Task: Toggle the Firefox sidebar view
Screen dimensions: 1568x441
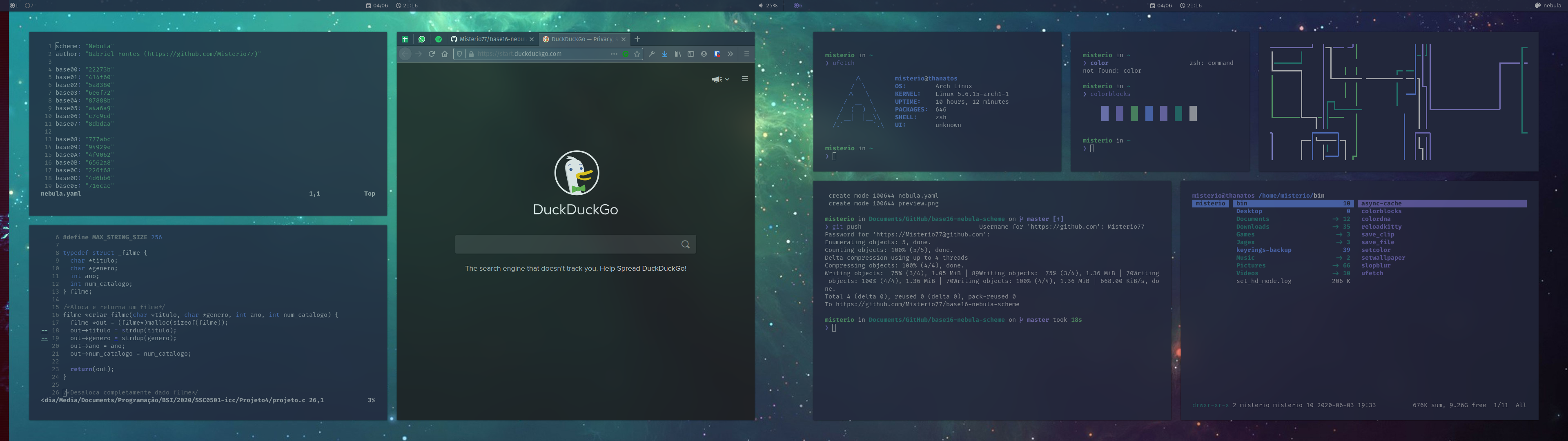Action: point(691,54)
